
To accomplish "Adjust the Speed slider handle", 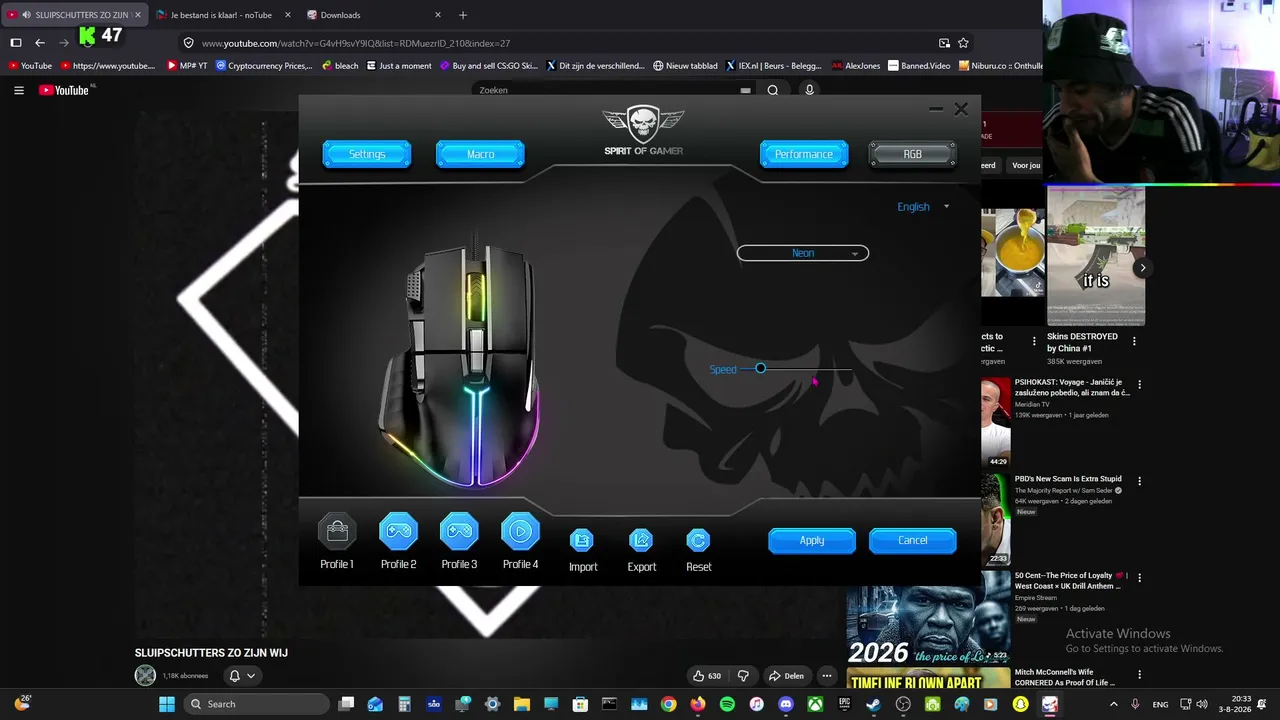I will (x=760, y=369).
